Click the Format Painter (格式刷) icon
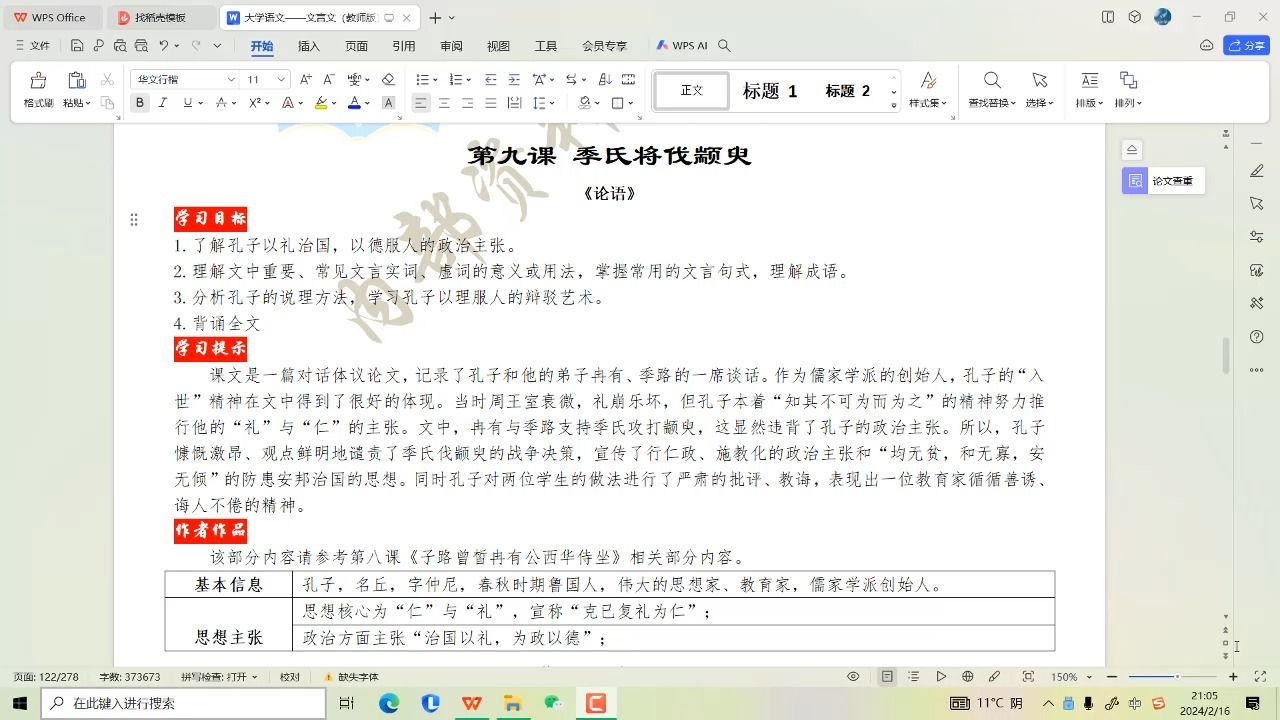Image resolution: width=1280 pixels, height=720 pixels. tap(38, 81)
